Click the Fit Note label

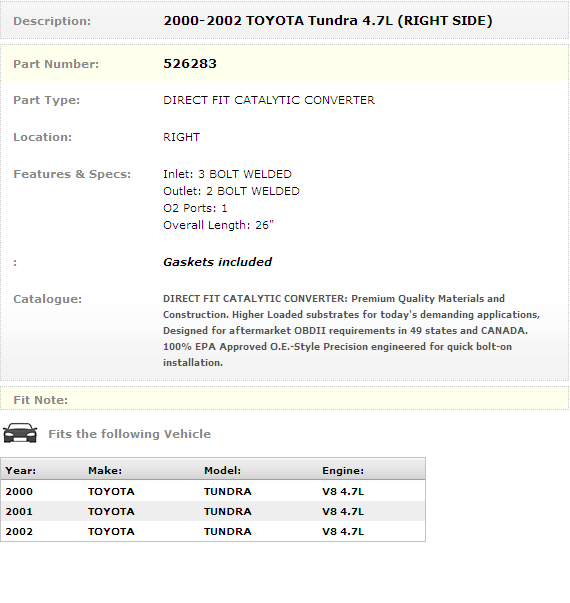point(41,400)
